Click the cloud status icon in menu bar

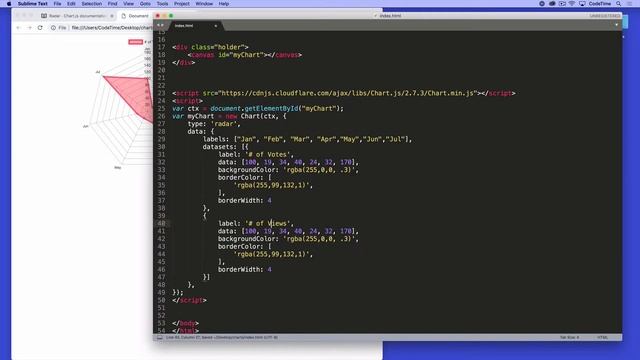point(552,4)
